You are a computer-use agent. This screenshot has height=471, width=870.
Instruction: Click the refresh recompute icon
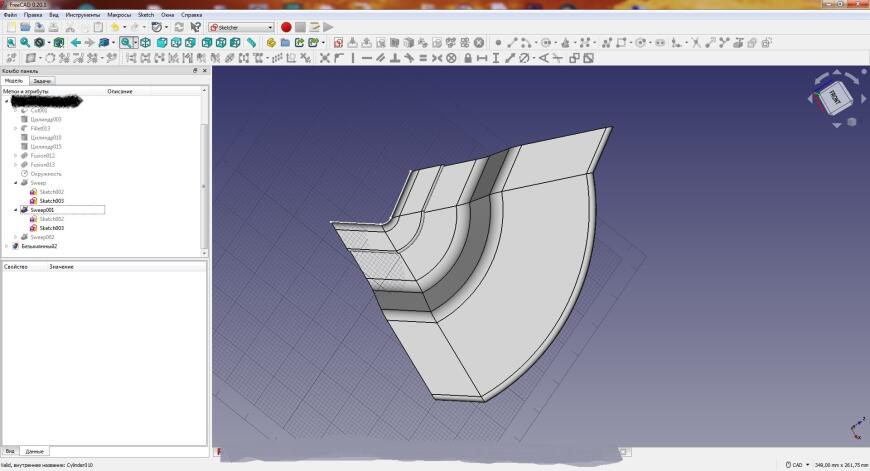pos(178,27)
